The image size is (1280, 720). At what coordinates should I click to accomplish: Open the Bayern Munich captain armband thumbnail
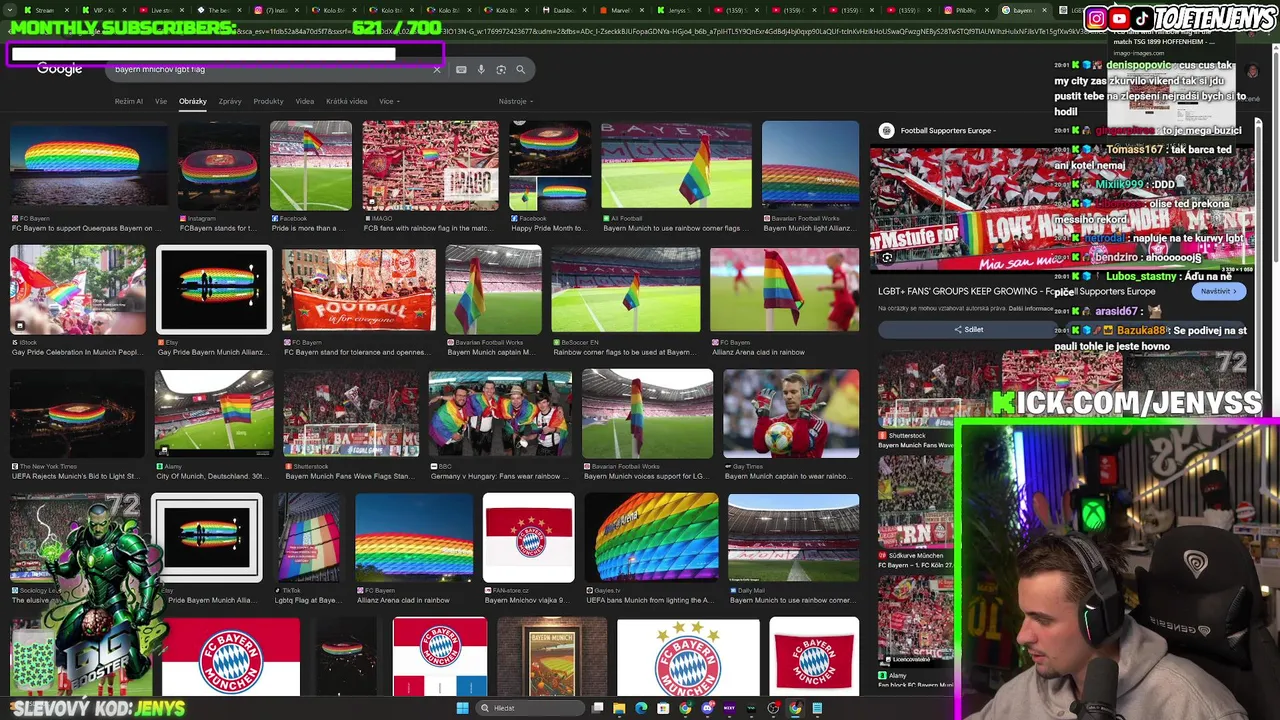[493, 289]
